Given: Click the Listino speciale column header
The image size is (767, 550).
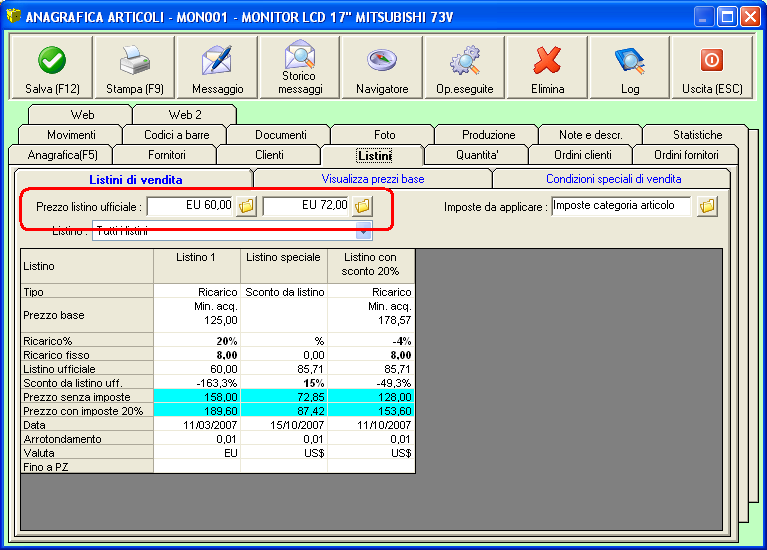Looking at the screenshot, I should tap(284, 266).
